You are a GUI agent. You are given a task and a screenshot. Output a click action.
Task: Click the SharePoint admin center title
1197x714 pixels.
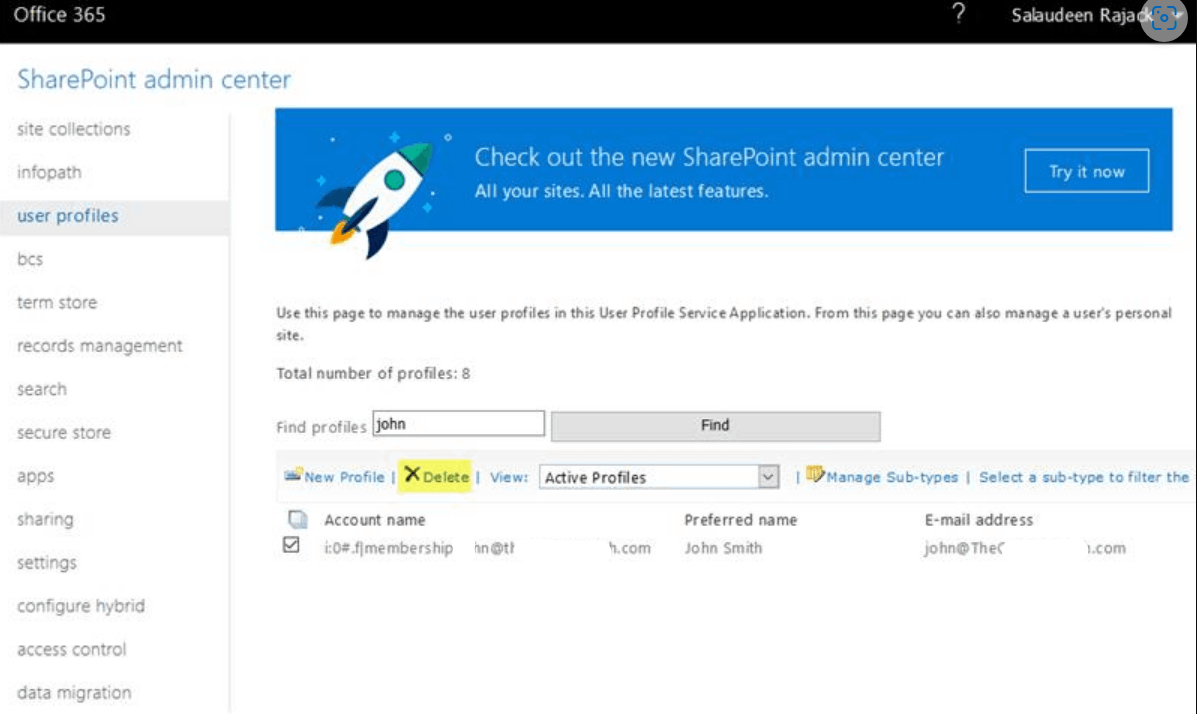153,79
